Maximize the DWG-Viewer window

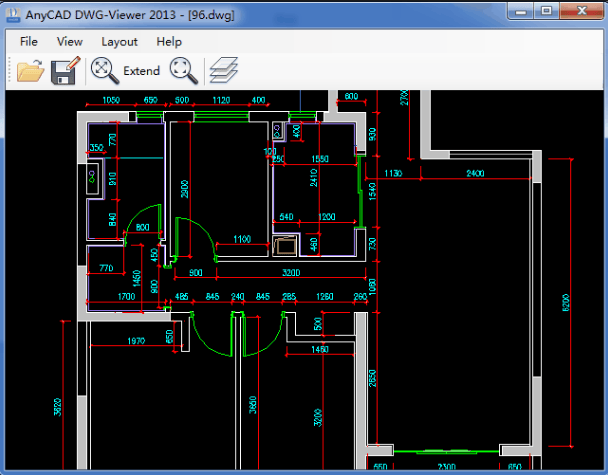(x=545, y=11)
